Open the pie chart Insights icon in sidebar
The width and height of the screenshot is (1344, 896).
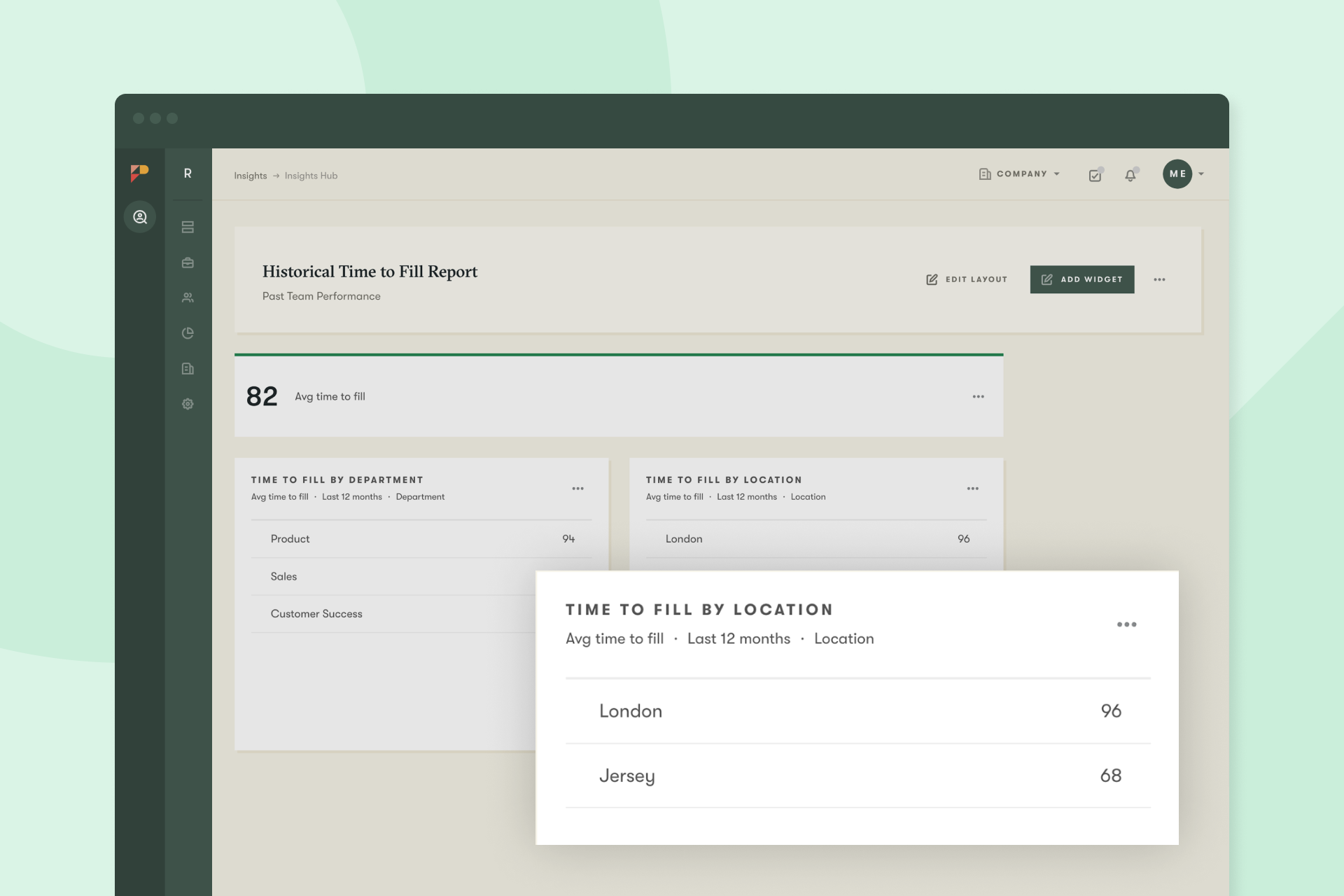coord(188,333)
